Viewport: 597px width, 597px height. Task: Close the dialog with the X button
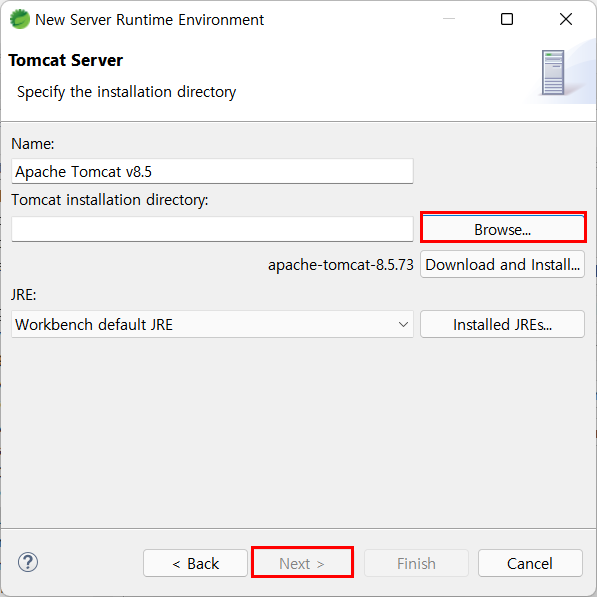pos(566,19)
